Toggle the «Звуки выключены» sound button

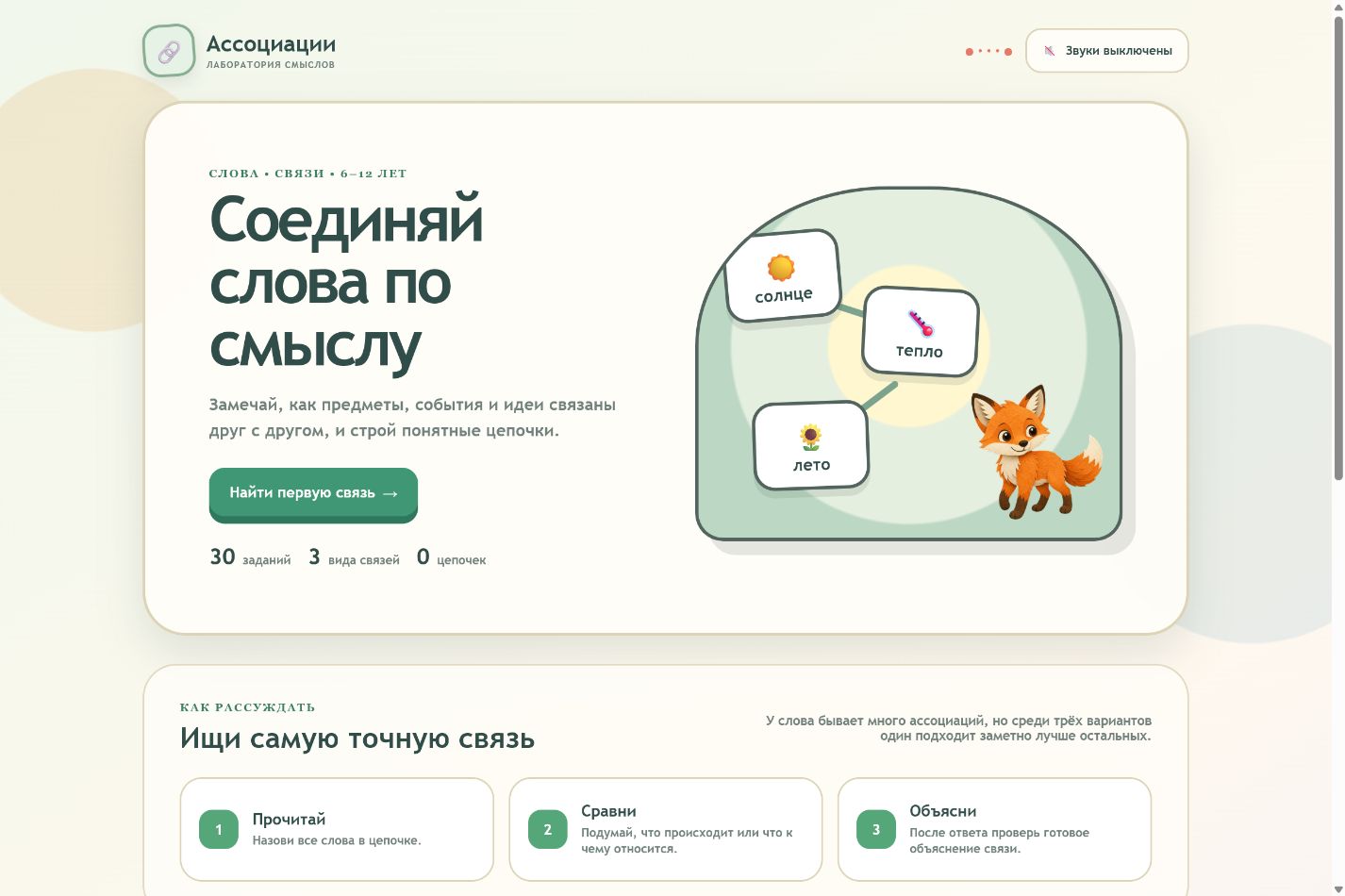[x=1106, y=51]
